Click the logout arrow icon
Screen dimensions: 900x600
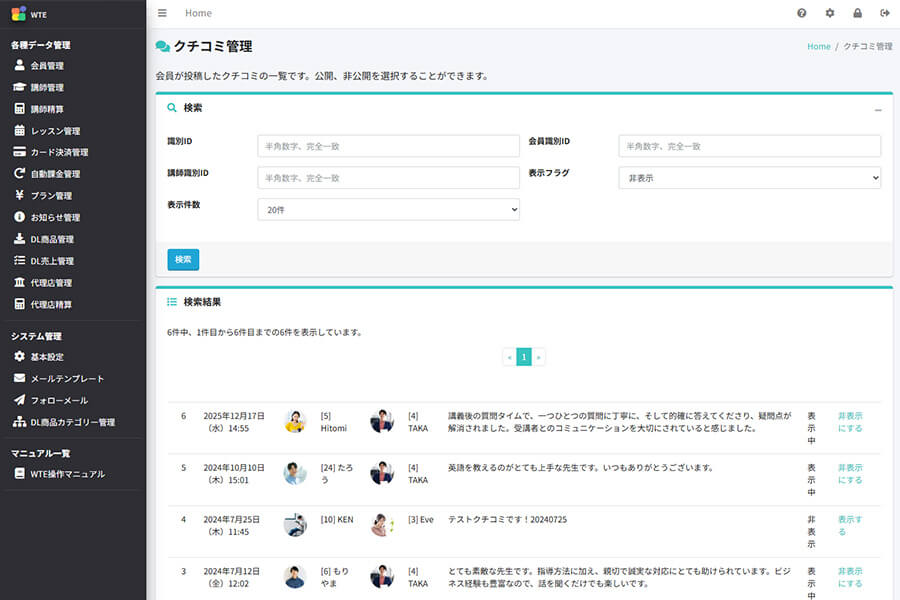point(884,13)
